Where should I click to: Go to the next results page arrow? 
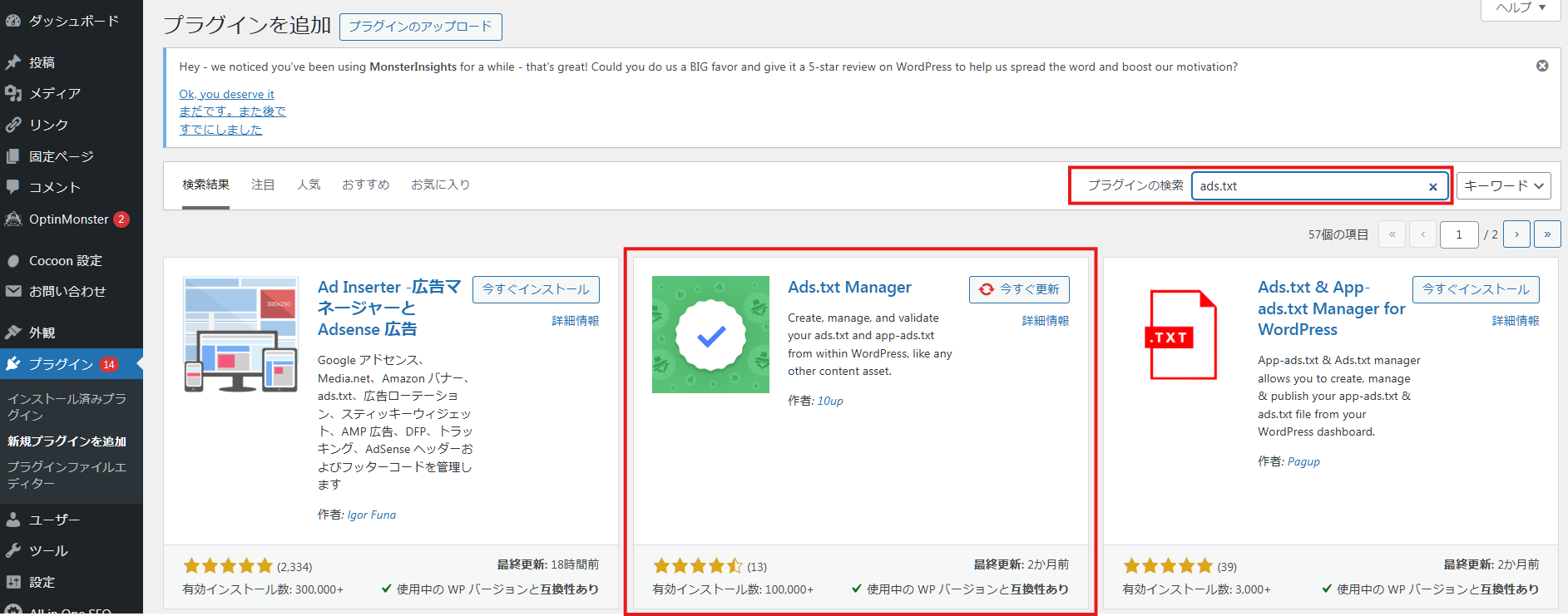[x=1516, y=234]
